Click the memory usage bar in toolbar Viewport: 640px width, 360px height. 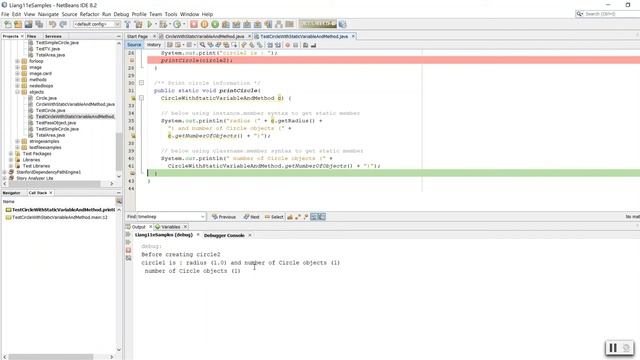[x=318, y=24]
